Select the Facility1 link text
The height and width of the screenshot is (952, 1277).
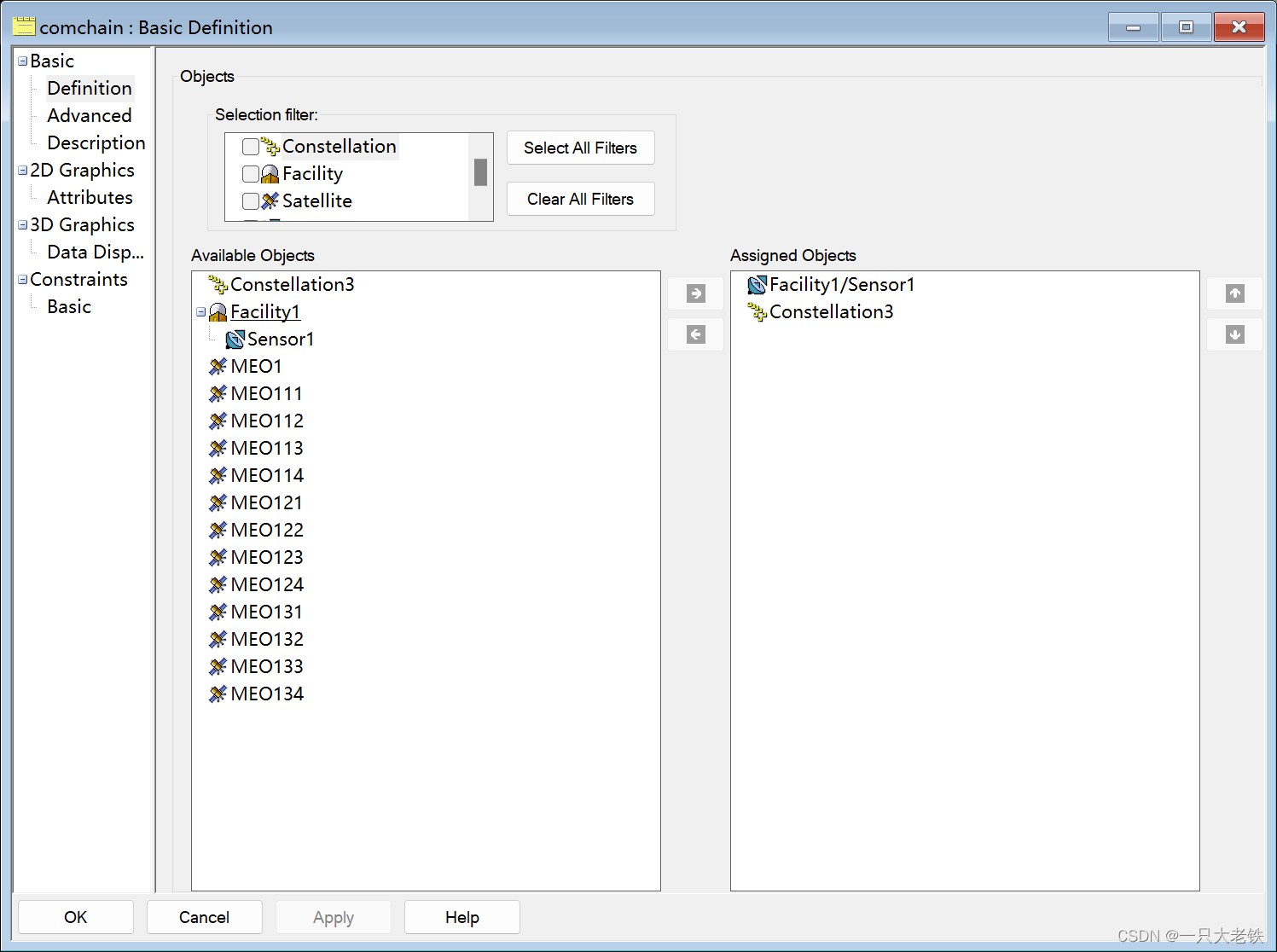[265, 312]
